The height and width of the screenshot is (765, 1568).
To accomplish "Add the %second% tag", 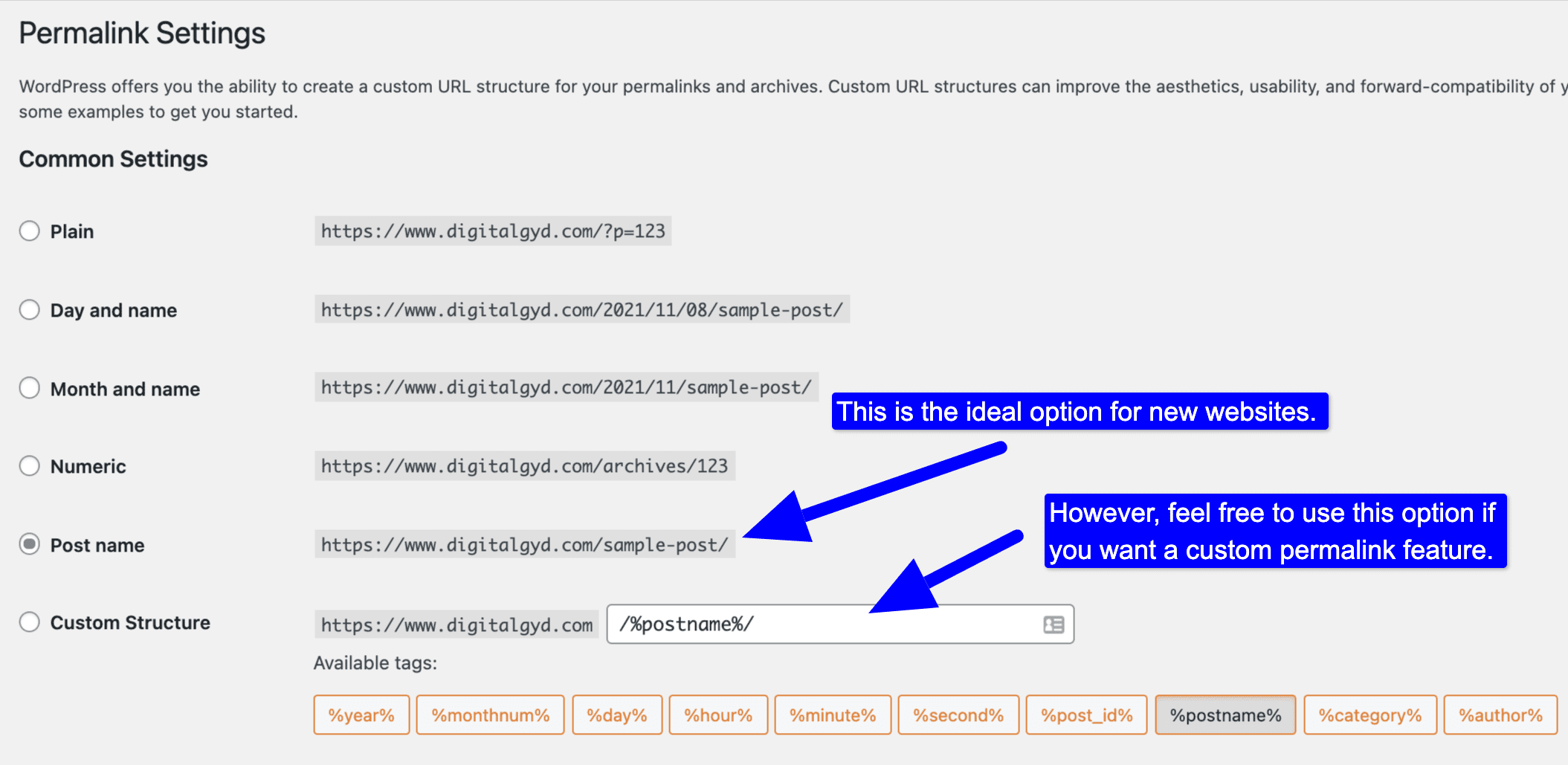I will point(958,715).
